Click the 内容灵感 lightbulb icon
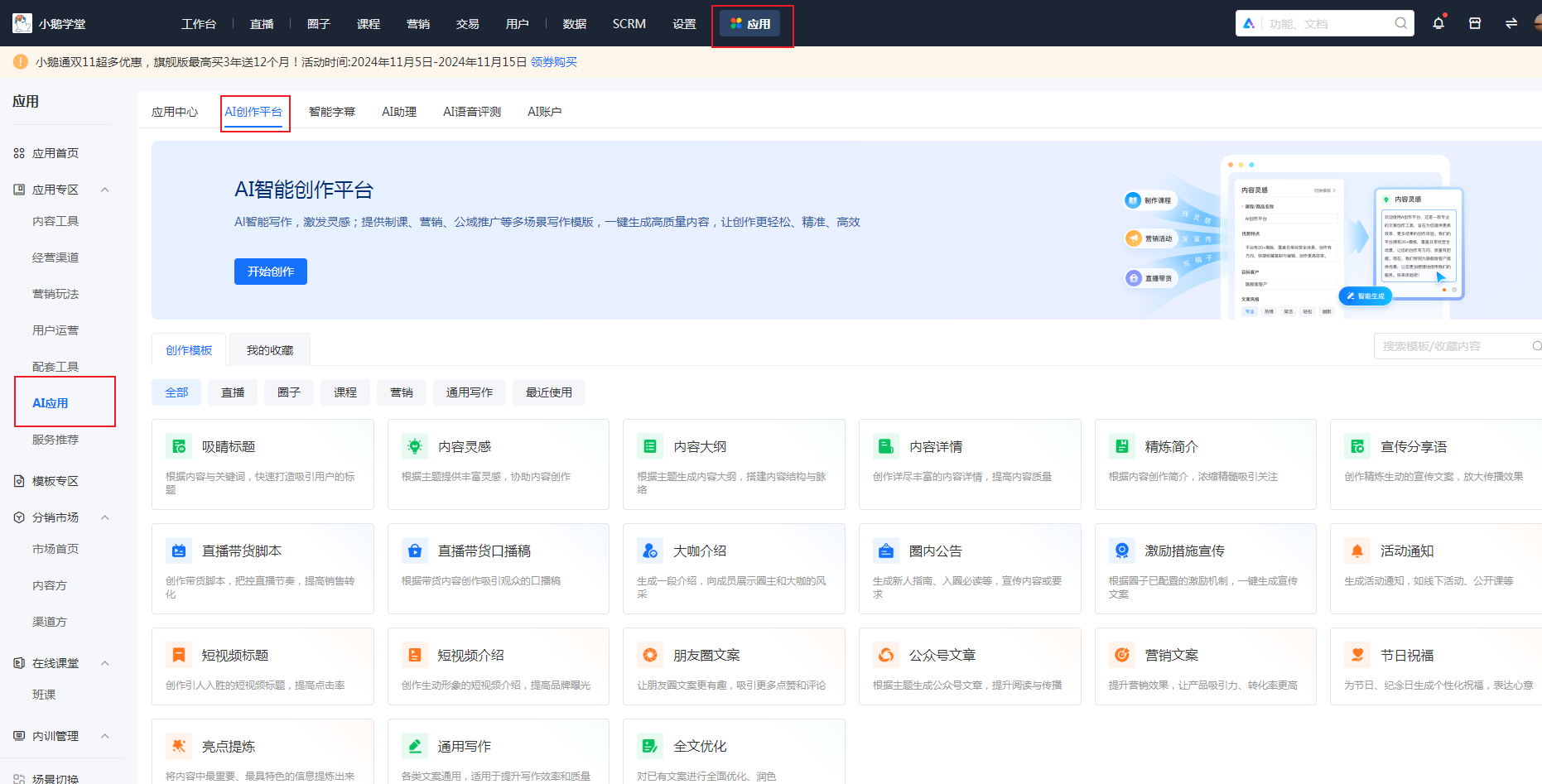This screenshot has width=1542, height=784. 415,445
